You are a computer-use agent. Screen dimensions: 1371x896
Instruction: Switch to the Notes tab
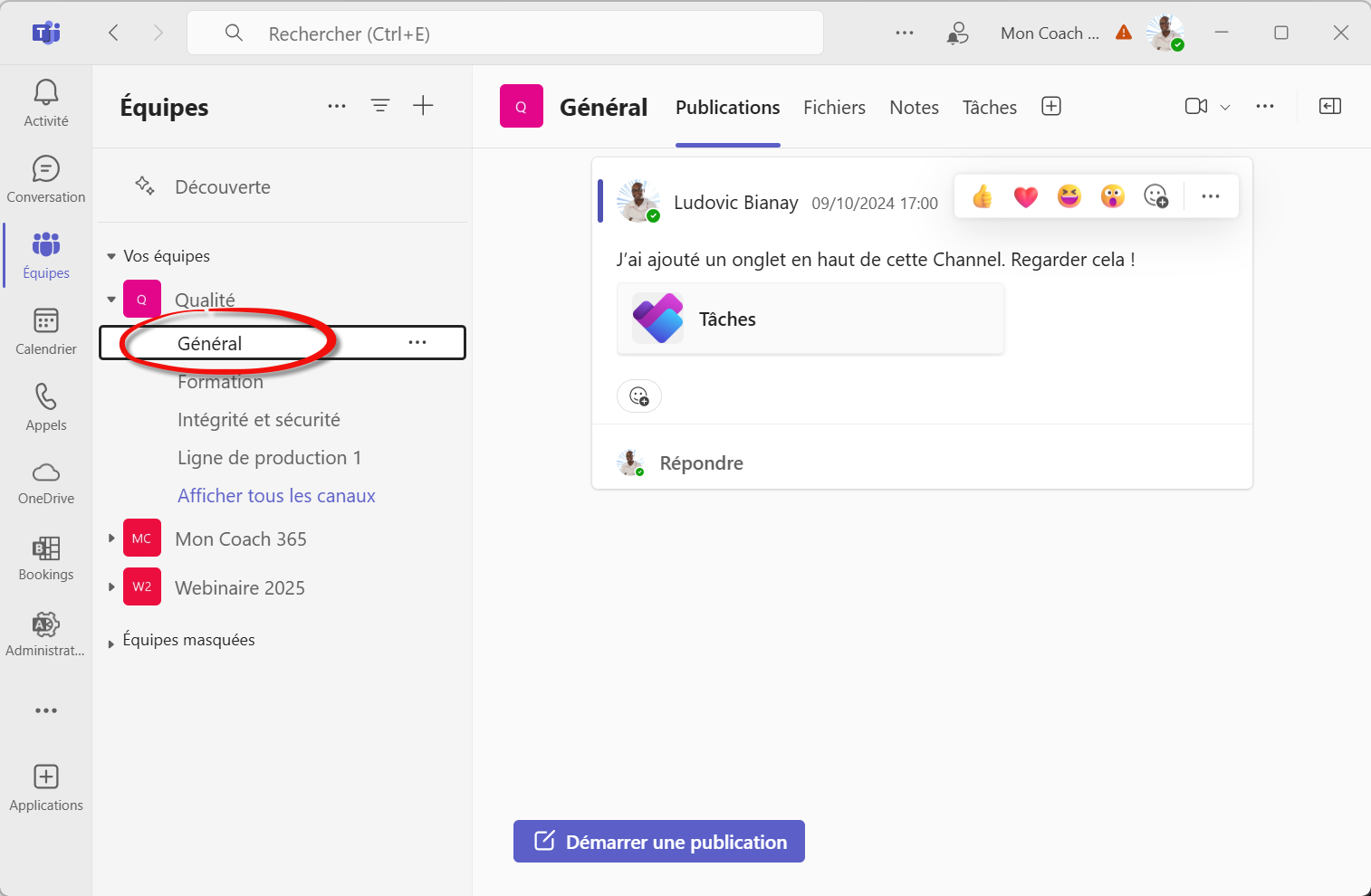click(x=914, y=108)
